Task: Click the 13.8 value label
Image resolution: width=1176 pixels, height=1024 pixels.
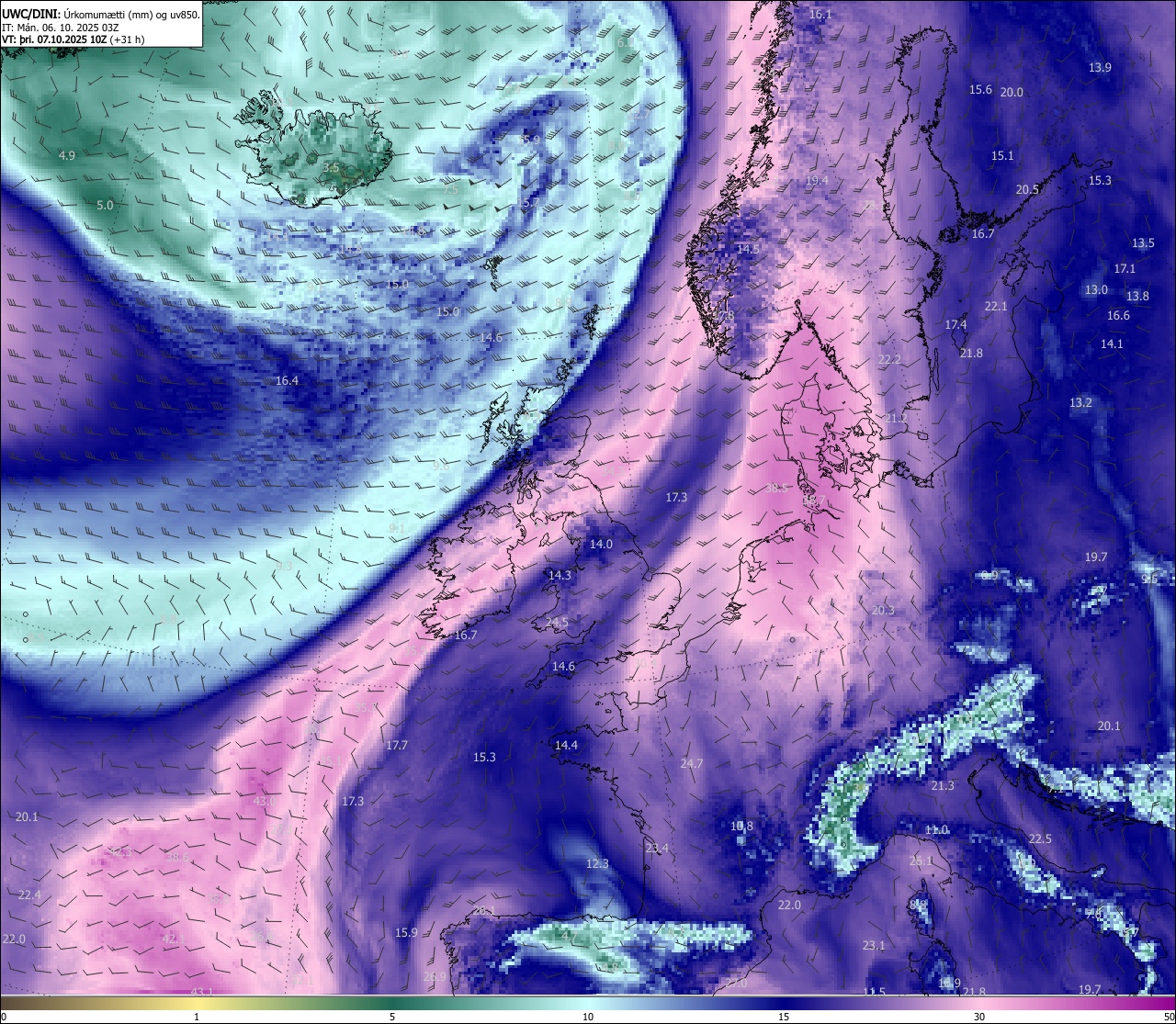Action: (1137, 296)
